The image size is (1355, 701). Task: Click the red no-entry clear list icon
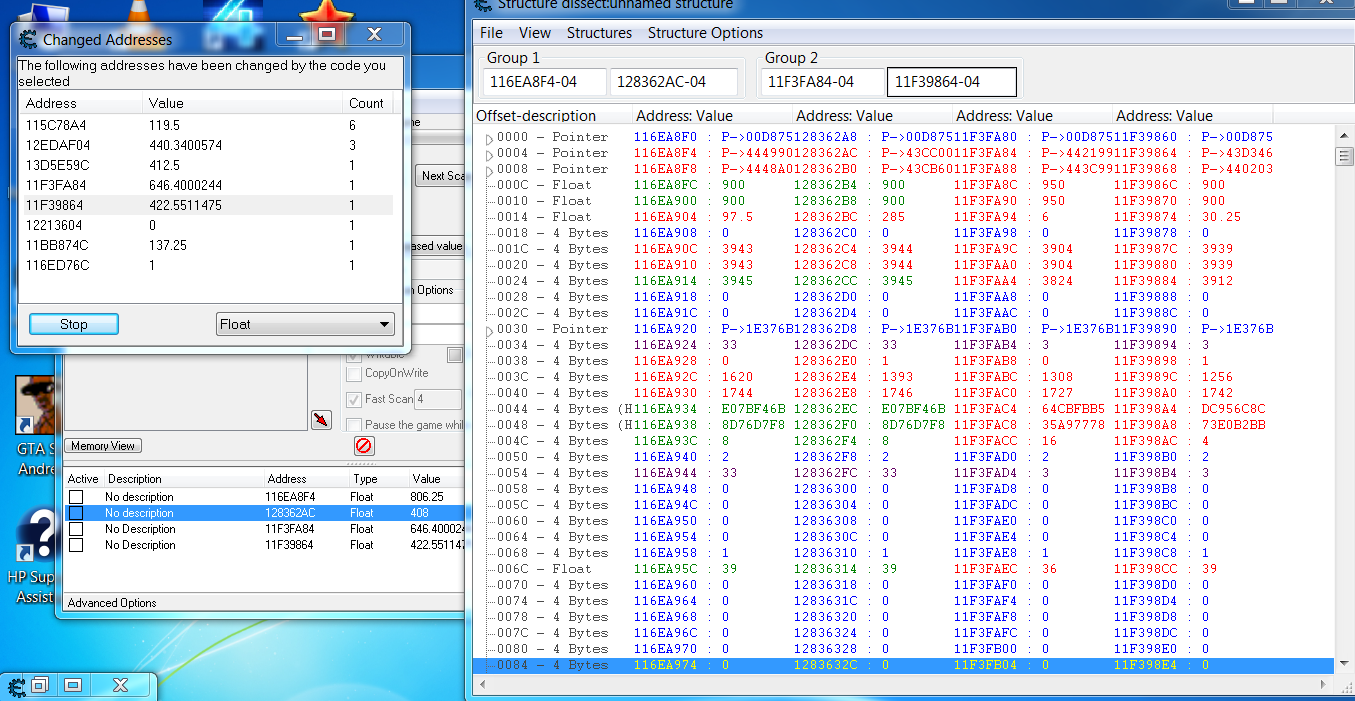click(x=364, y=446)
